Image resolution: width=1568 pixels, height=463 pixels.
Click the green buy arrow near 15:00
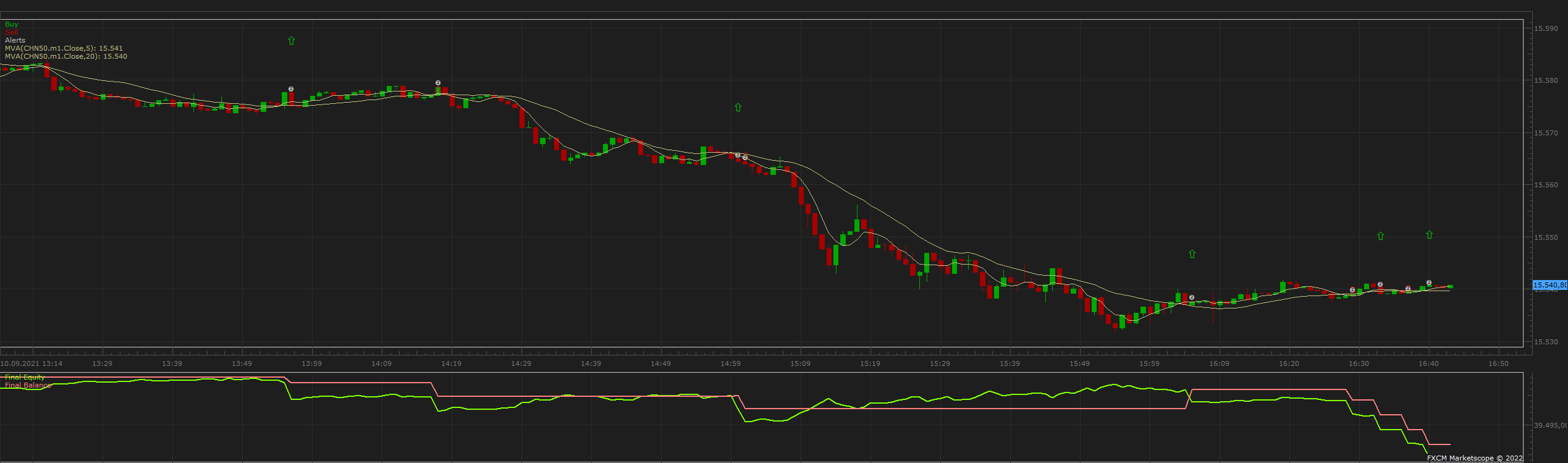click(738, 108)
